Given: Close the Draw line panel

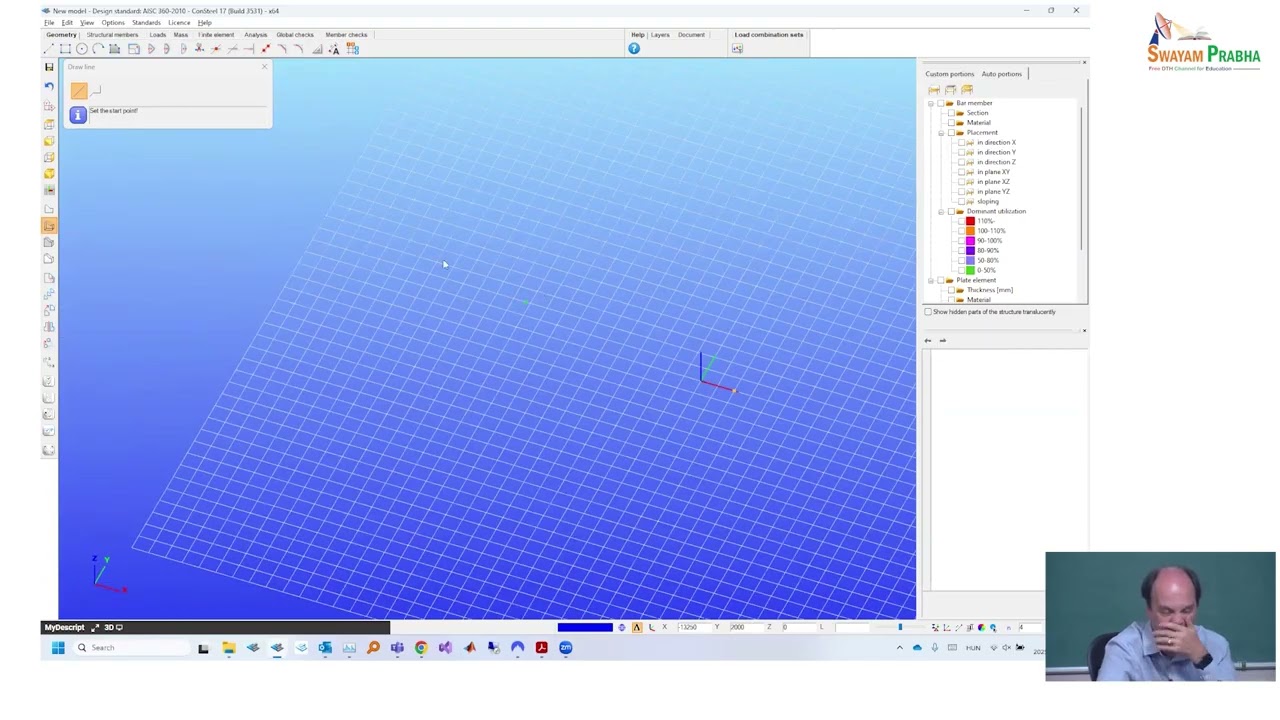Looking at the screenshot, I should 264,67.
